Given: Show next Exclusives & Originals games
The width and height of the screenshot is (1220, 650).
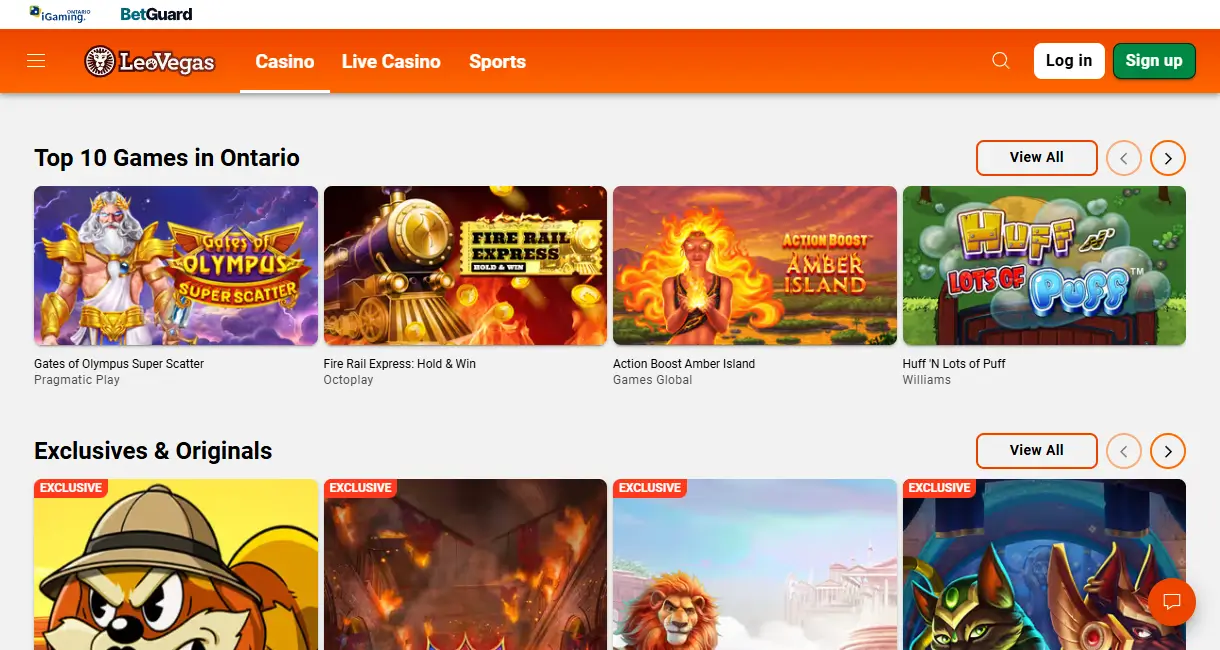Looking at the screenshot, I should [1168, 451].
